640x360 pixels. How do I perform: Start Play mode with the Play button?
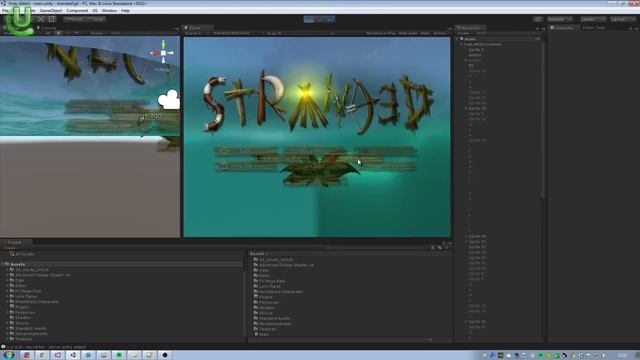click(x=309, y=19)
